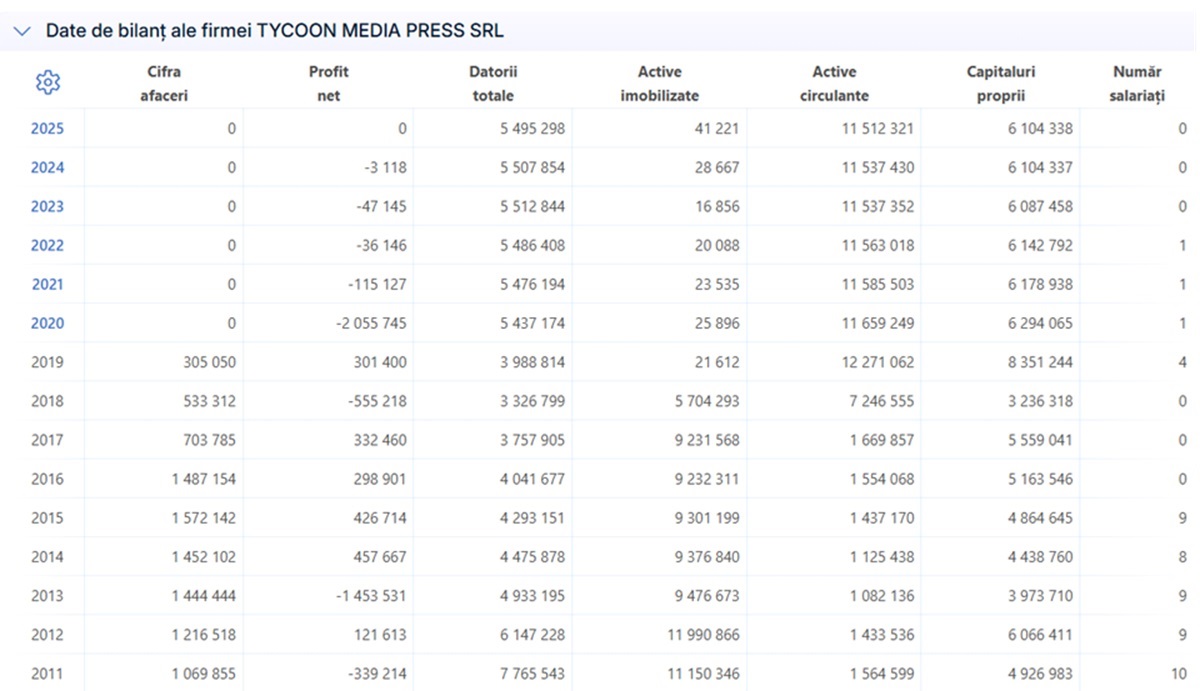The height and width of the screenshot is (691, 1200).
Task: Select the 2019 year row label
Action: click(47, 362)
